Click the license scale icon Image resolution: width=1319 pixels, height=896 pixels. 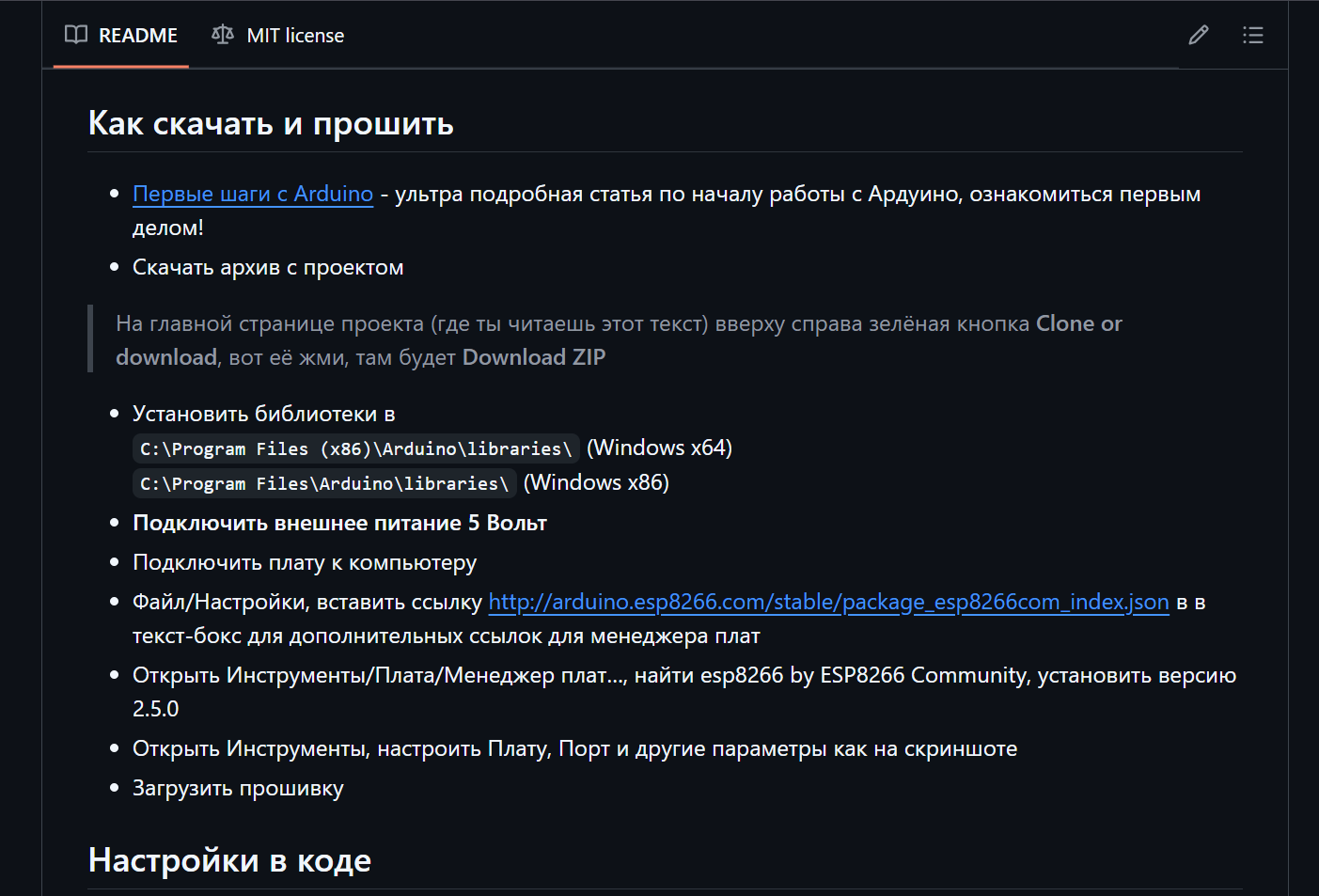click(x=223, y=35)
